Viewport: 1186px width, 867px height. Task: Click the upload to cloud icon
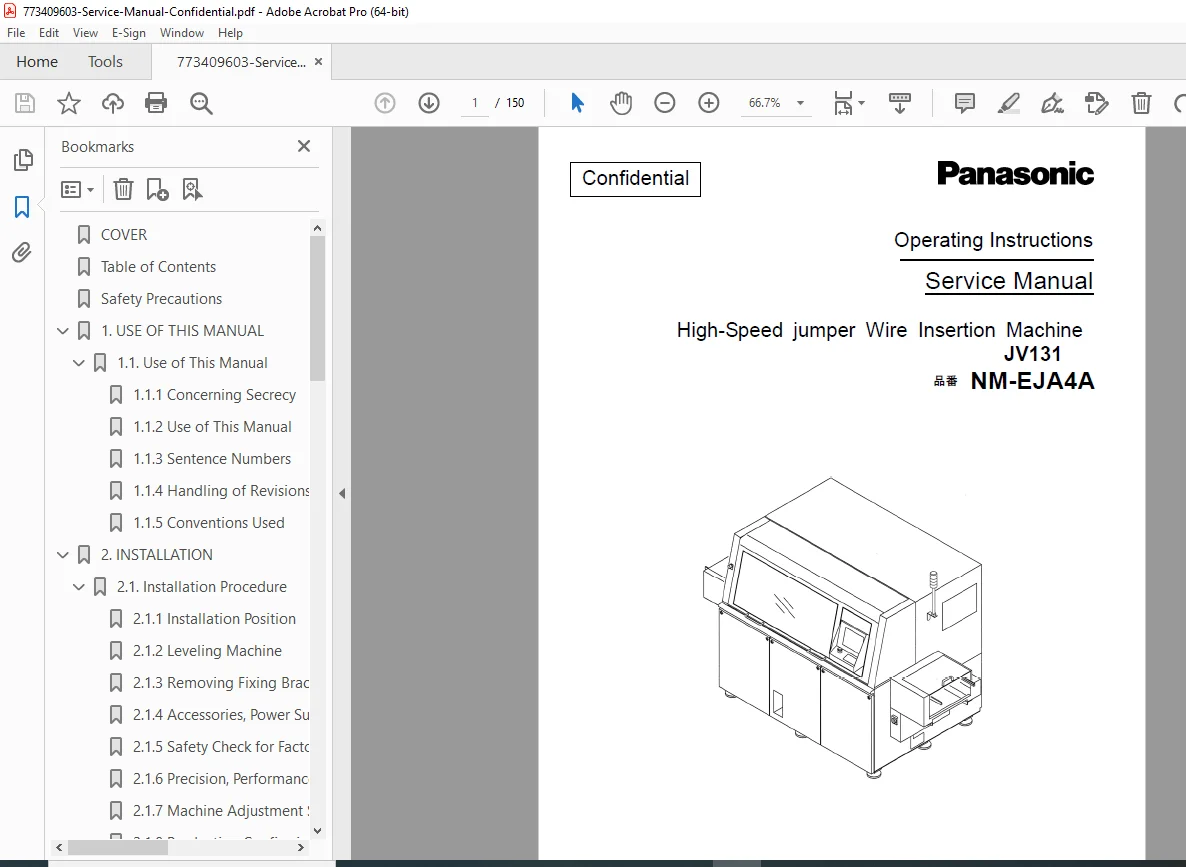[x=113, y=103]
